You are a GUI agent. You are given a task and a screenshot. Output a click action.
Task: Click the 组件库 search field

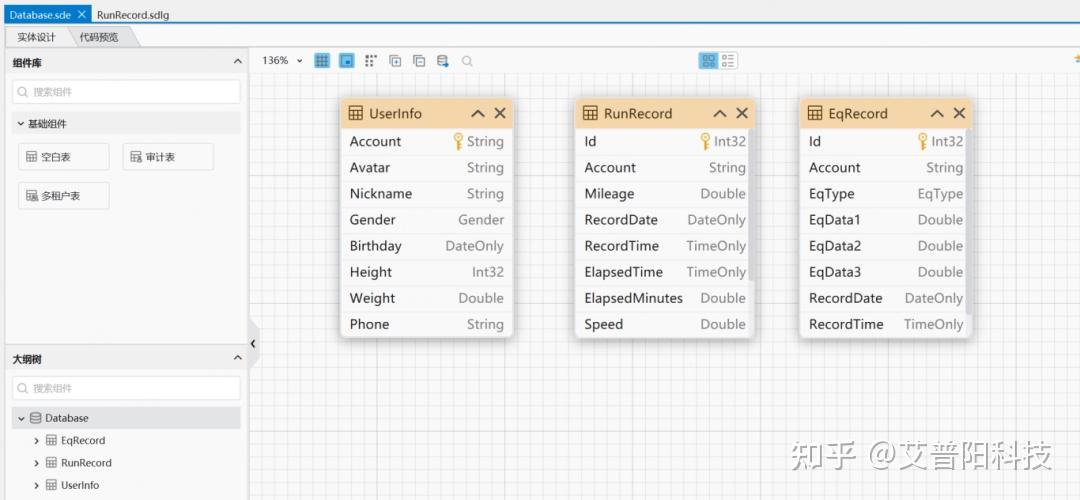[x=126, y=92]
